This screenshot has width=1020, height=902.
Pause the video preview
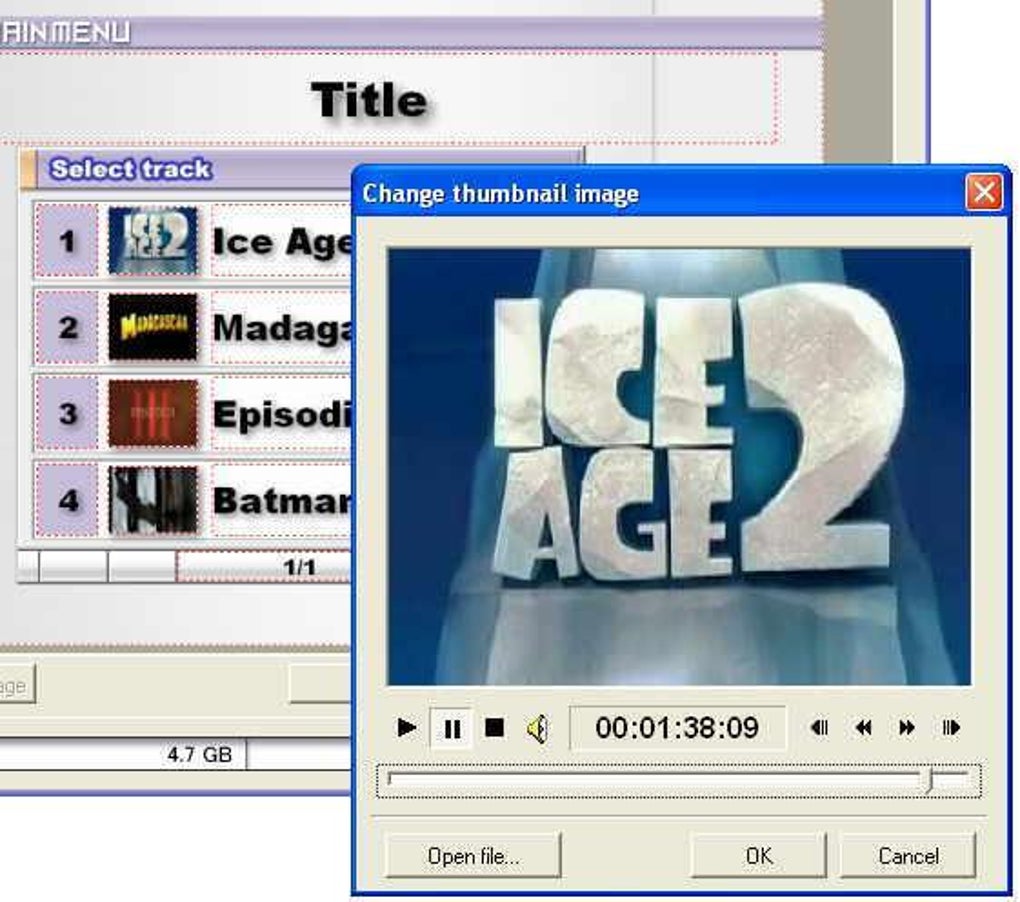[451, 728]
